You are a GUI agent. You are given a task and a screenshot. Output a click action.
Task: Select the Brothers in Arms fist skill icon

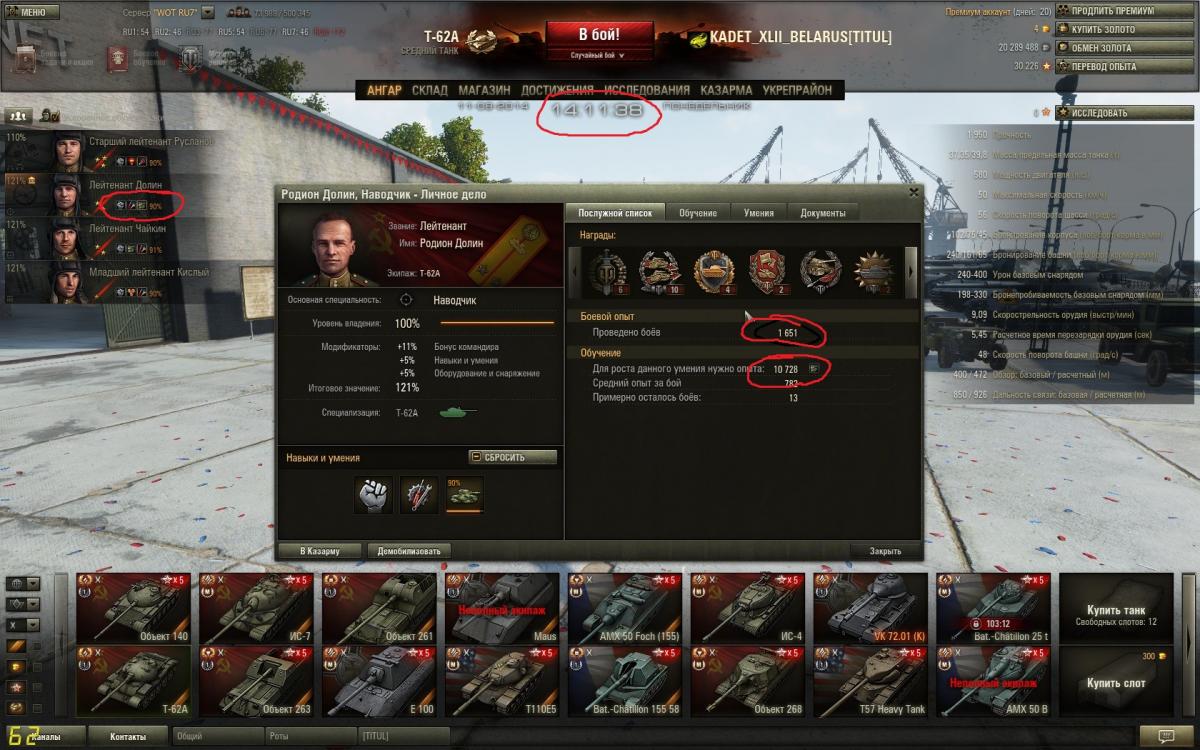[x=373, y=495]
